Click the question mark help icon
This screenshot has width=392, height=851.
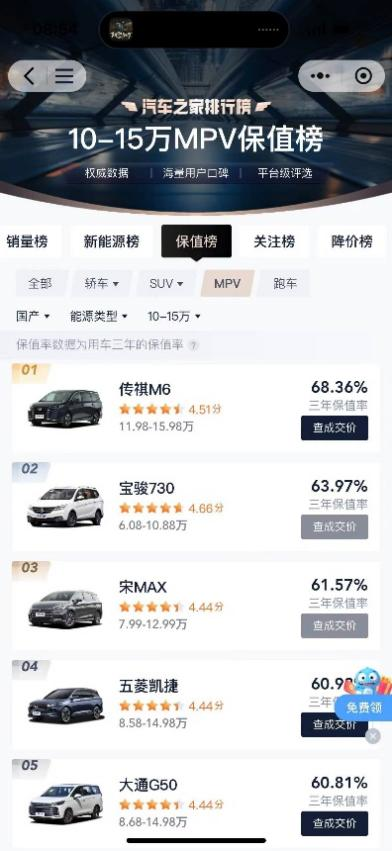pyautogui.click(x=193, y=346)
